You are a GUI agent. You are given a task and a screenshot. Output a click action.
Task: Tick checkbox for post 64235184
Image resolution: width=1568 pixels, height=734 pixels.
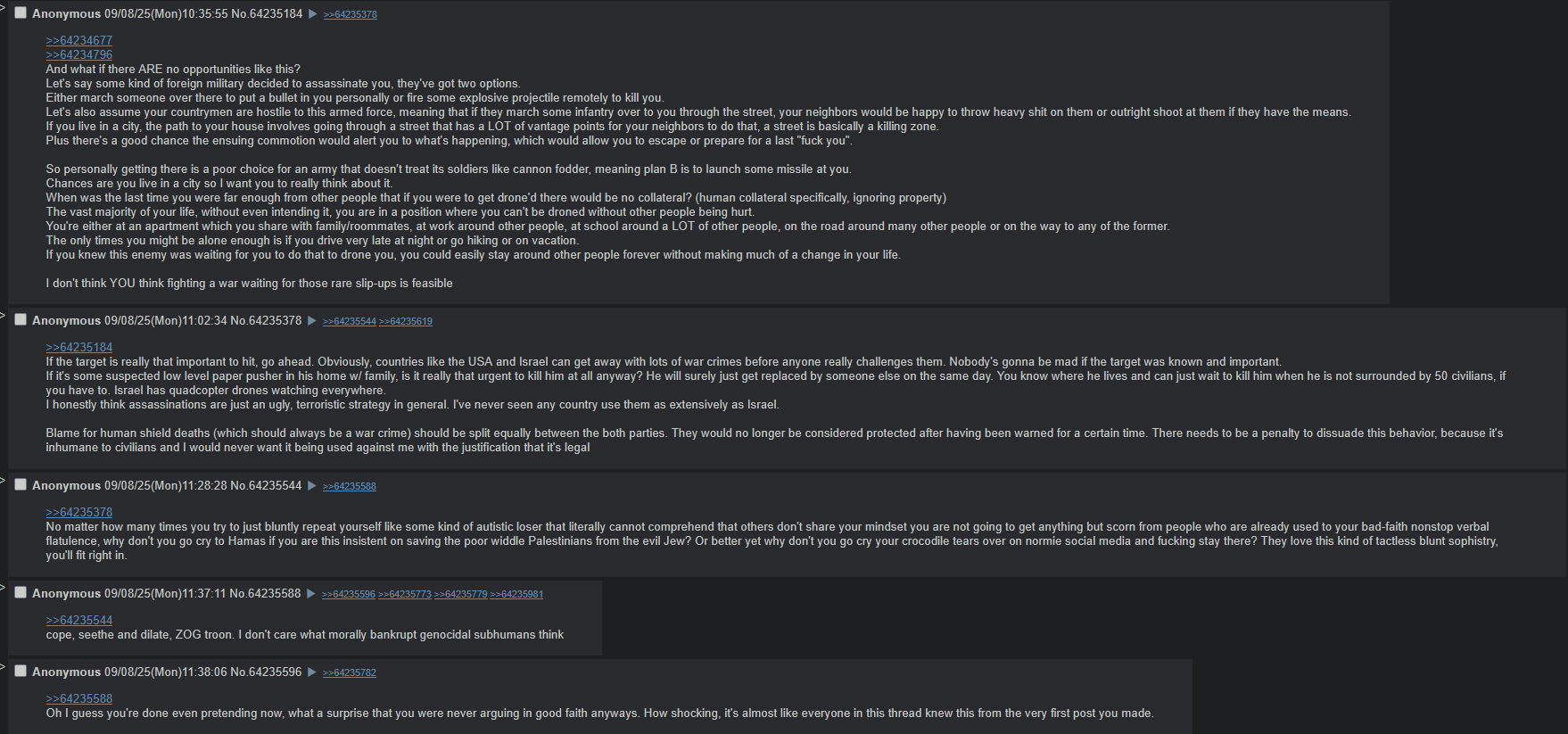click(21, 13)
